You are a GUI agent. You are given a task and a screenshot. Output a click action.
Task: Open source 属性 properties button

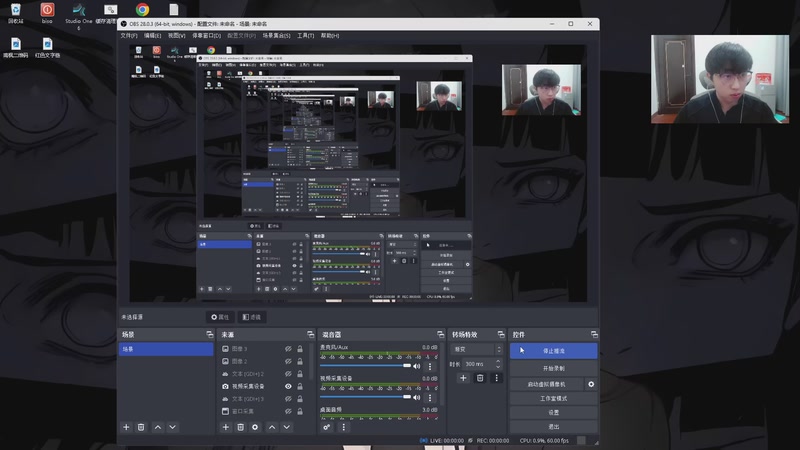click(x=220, y=317)
